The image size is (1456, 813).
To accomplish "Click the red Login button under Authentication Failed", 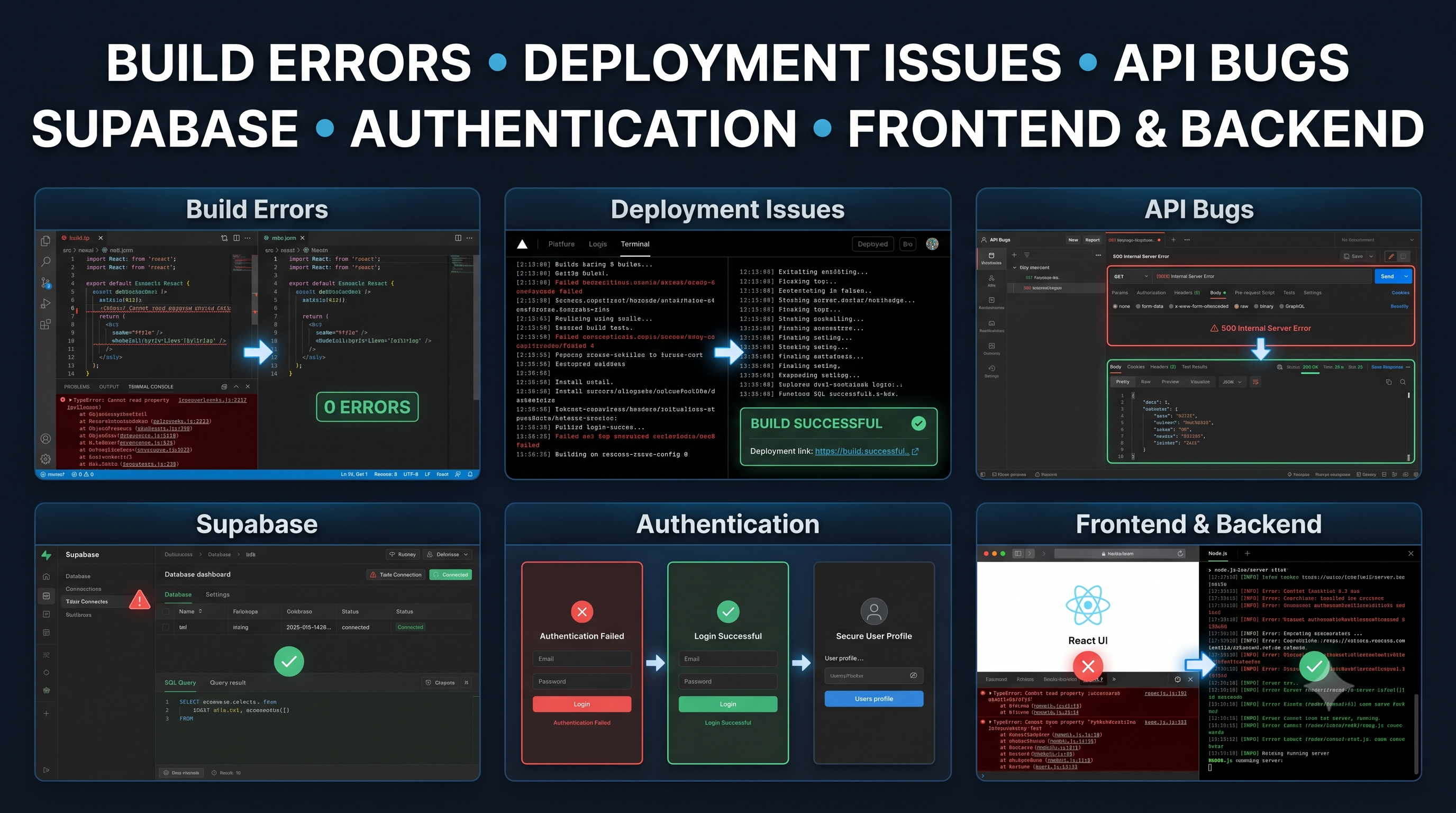I will 581,704.
